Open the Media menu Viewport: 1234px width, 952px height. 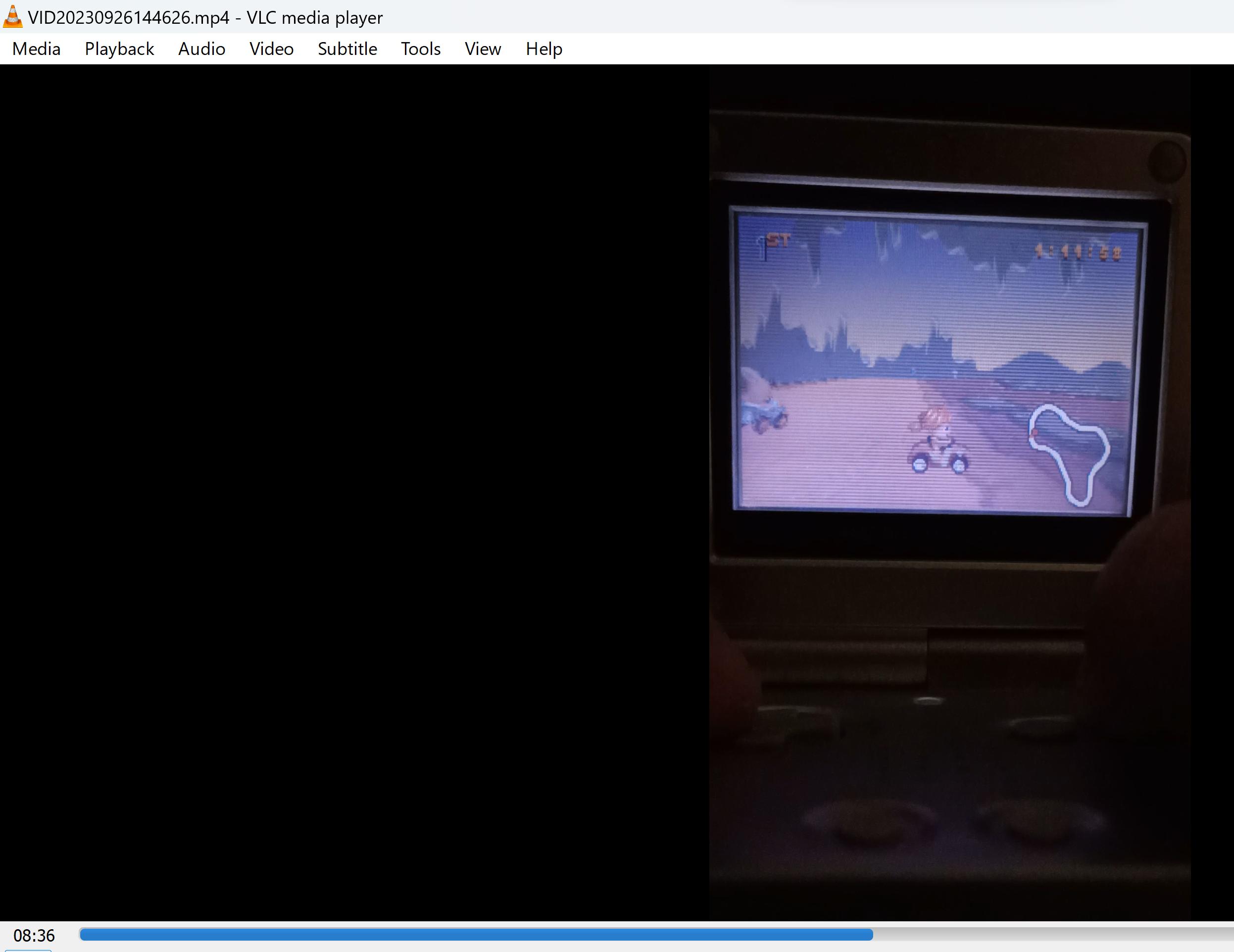36,49
